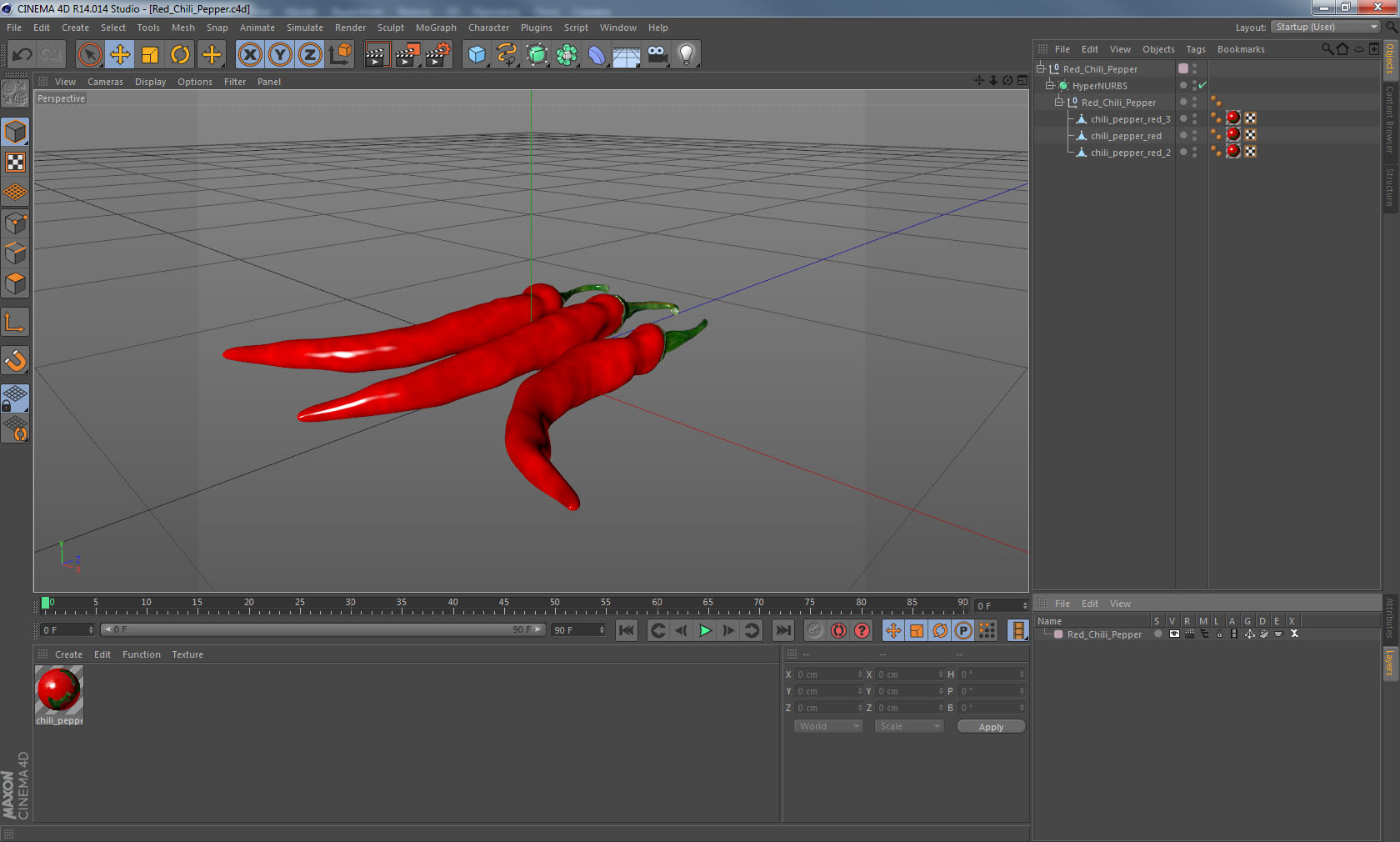Play the animation forward

pyautogui.click(x=705, y=631)
